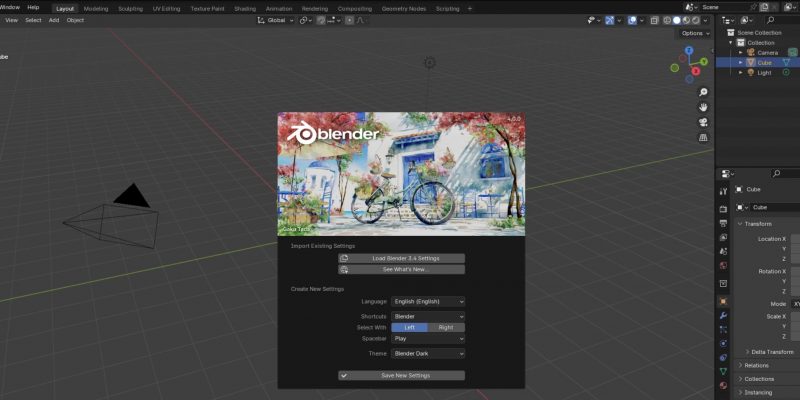Click Save New Settings button
This screenshot has width=800, height=400.
click(x=402, y=376)
